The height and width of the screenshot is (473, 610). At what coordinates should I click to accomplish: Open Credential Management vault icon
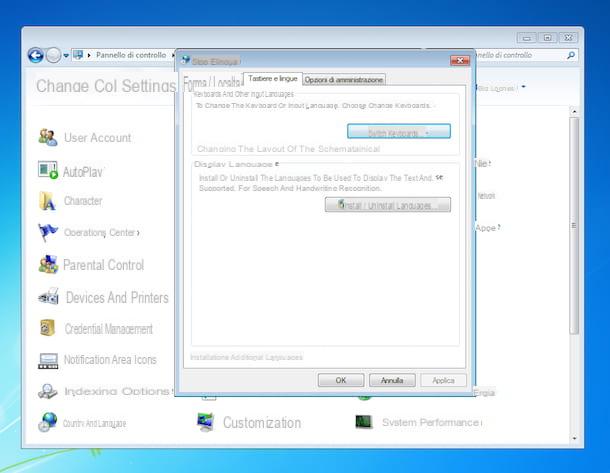click(x=47, y=328)
